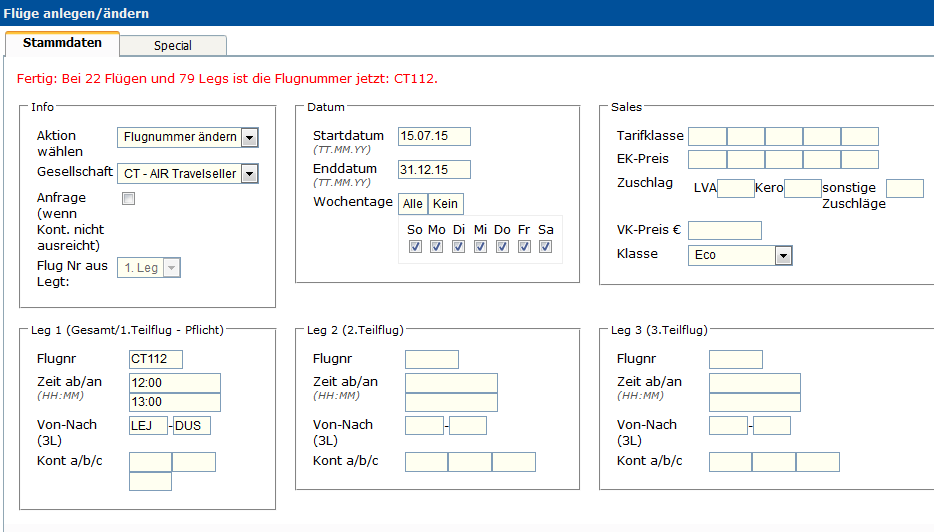Click the Kero surcharge input field

(802, 188)
